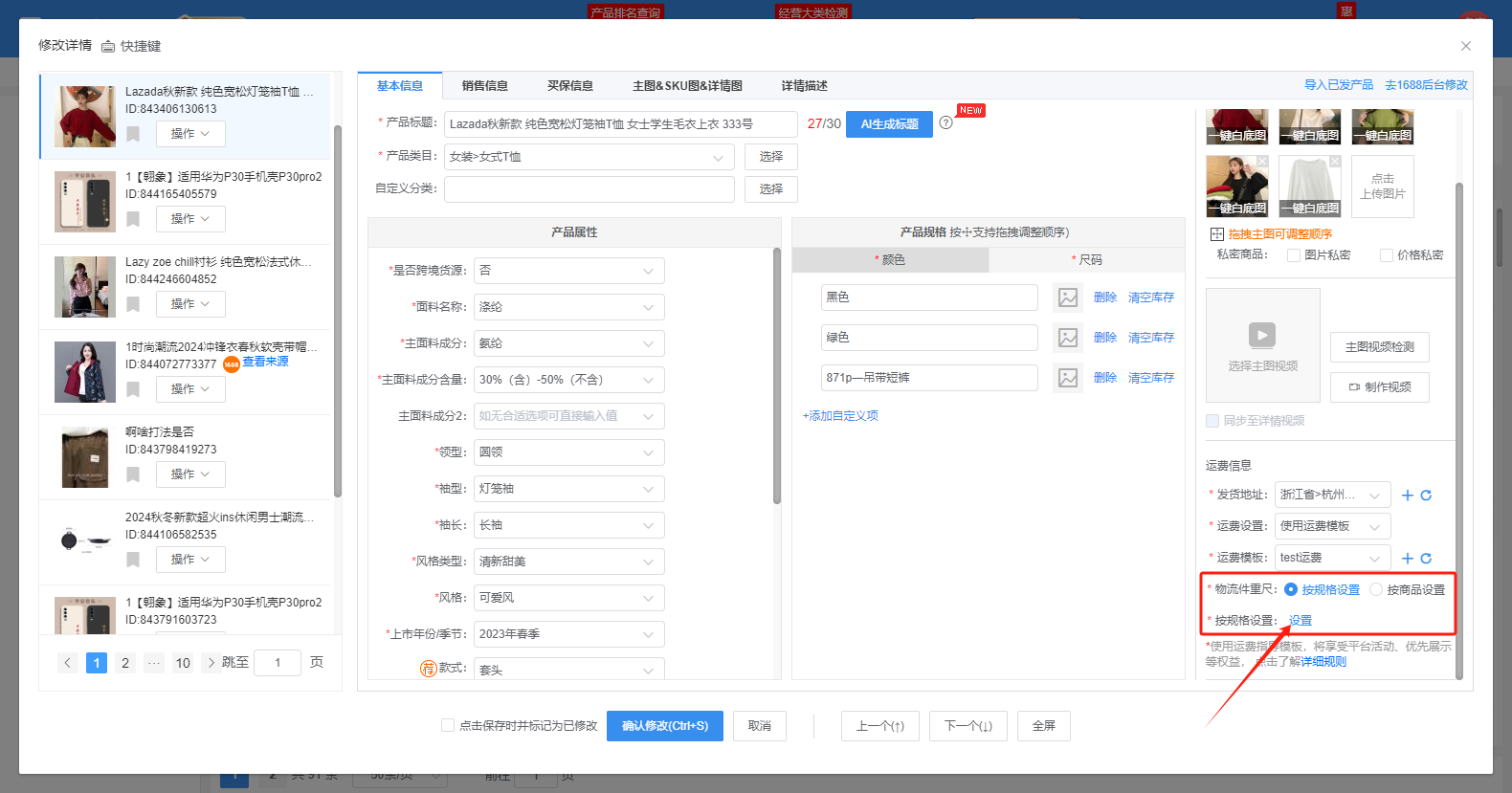The image size is (1512, 793).
Task: Click the 自定义分类 input field
Action: pos(589,189)
